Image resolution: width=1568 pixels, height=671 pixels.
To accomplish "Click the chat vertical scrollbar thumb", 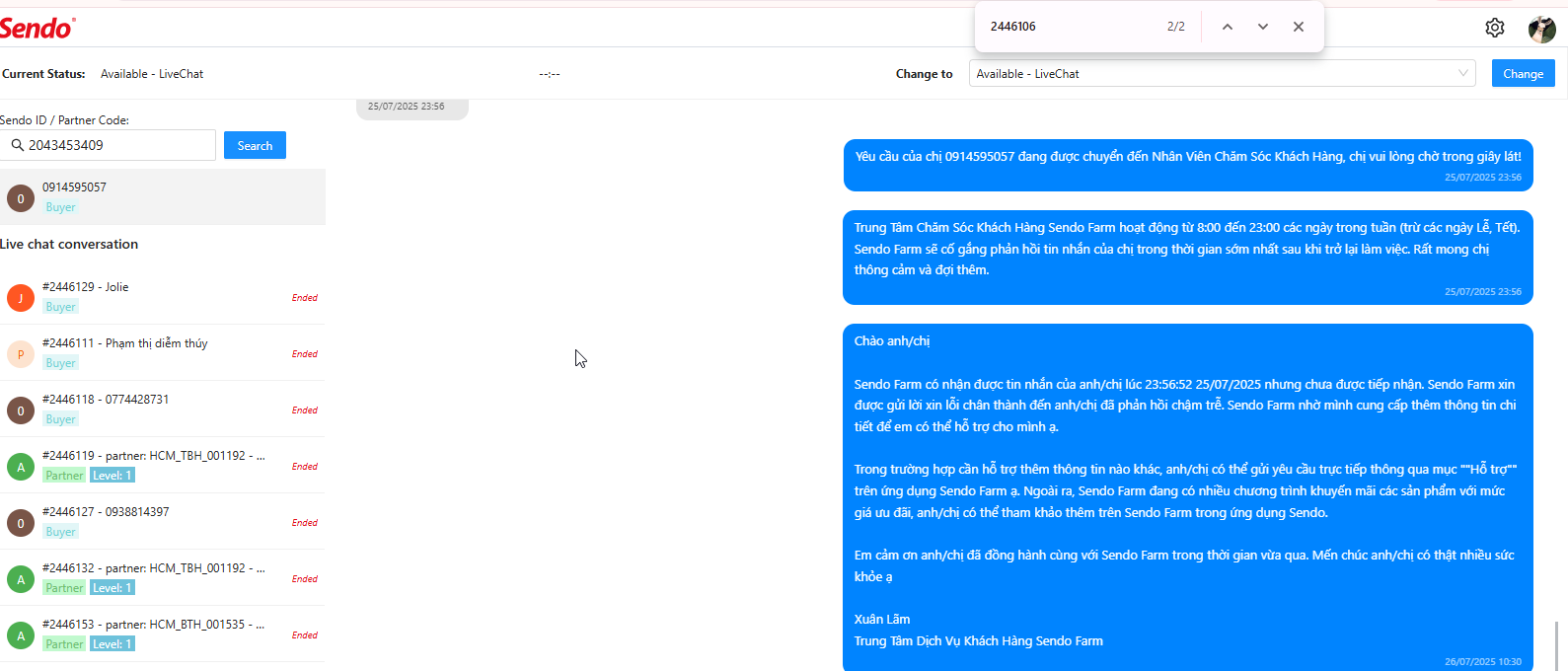I will [x=1556, y=646].
